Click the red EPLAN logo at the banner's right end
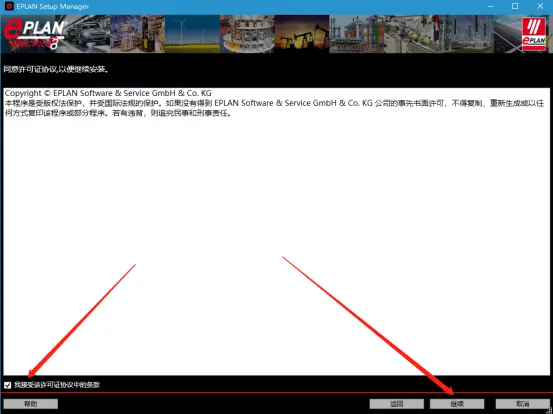This screenshot has height=414, width=553. tap(534, 34)
